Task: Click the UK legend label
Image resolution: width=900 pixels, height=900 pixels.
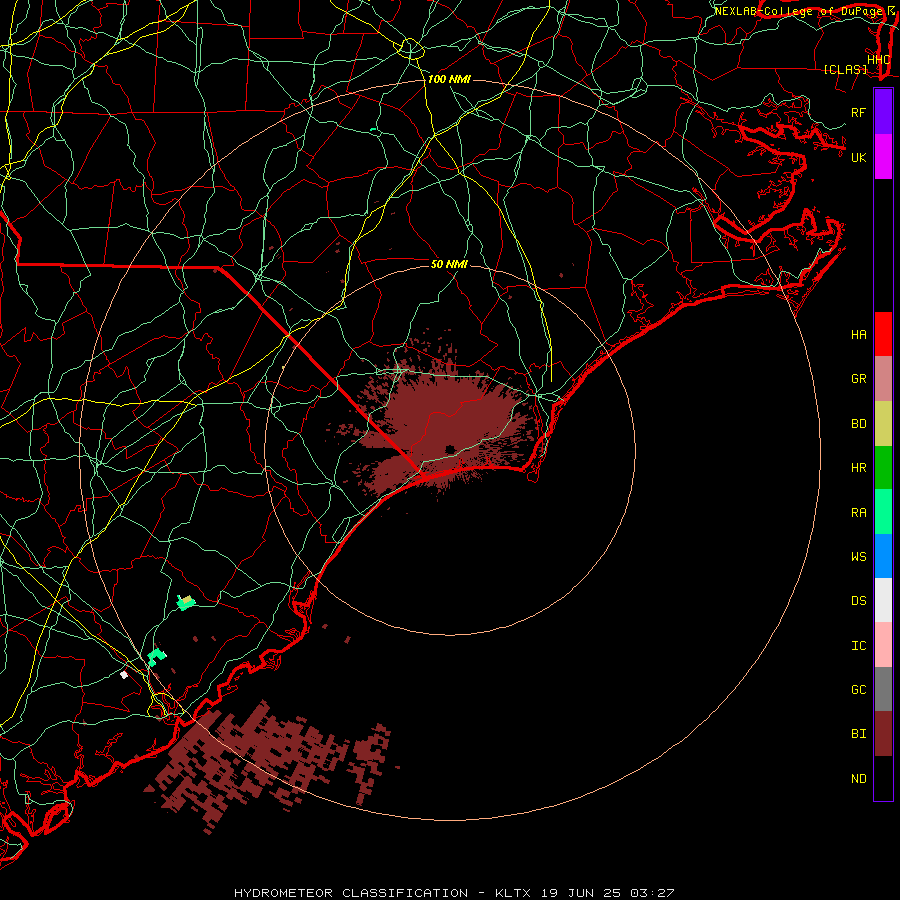Action: 858,157
